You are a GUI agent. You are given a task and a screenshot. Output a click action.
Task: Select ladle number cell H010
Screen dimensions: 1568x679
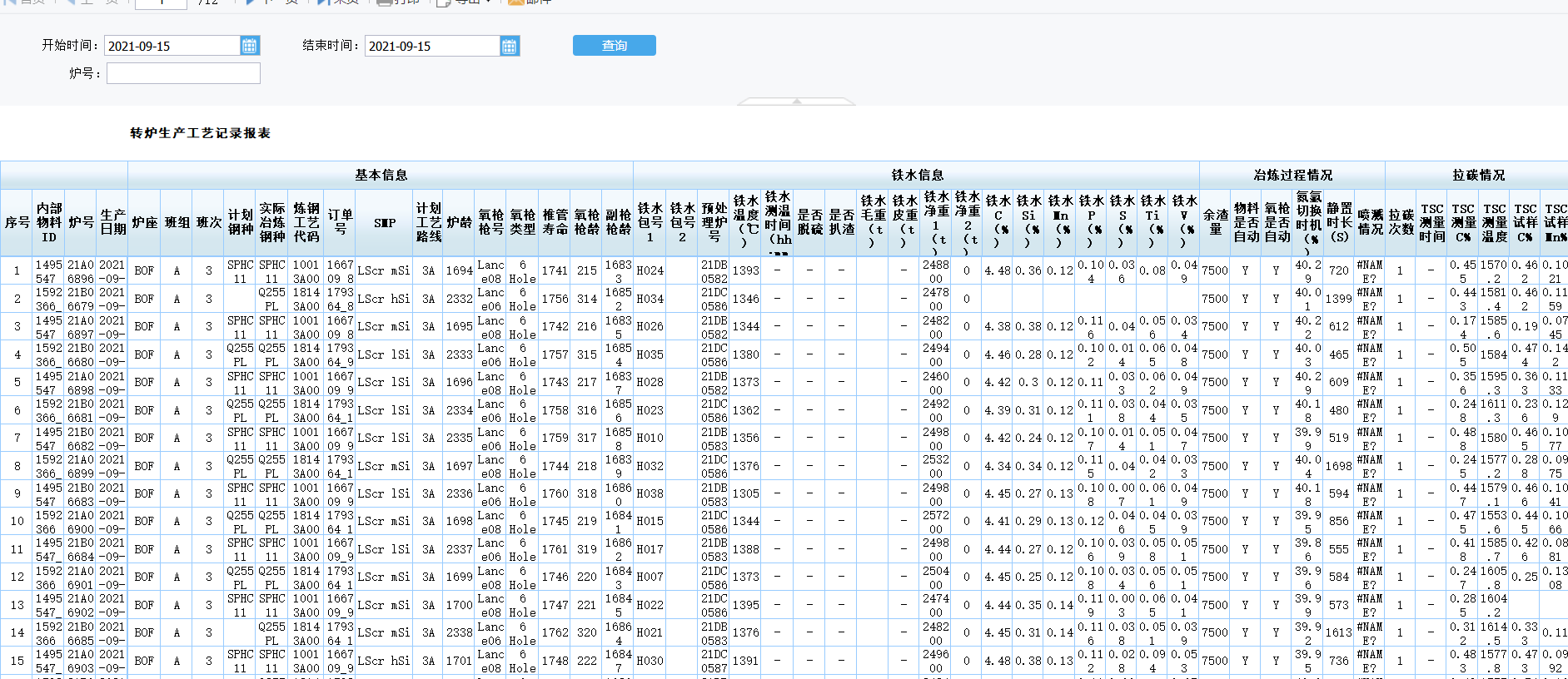(x=650, y=438)
